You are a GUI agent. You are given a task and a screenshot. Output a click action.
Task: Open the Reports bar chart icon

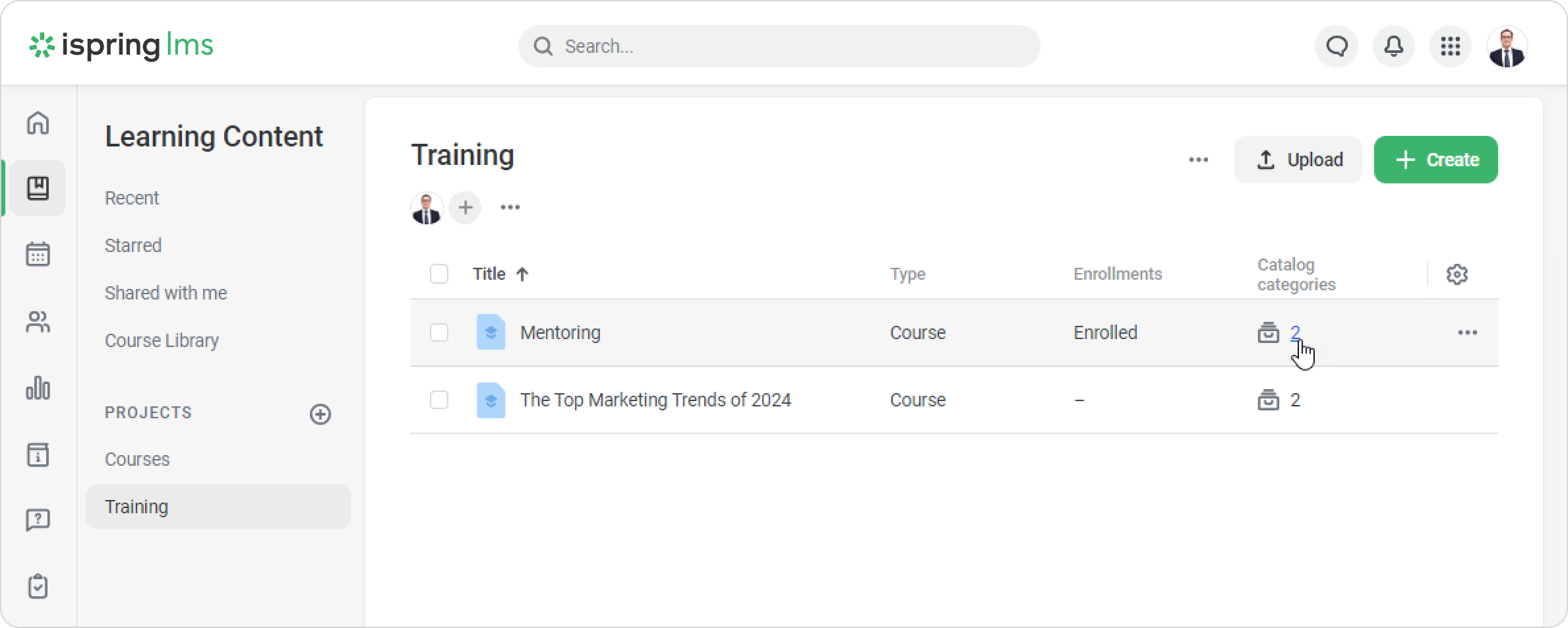coord(38,388)
